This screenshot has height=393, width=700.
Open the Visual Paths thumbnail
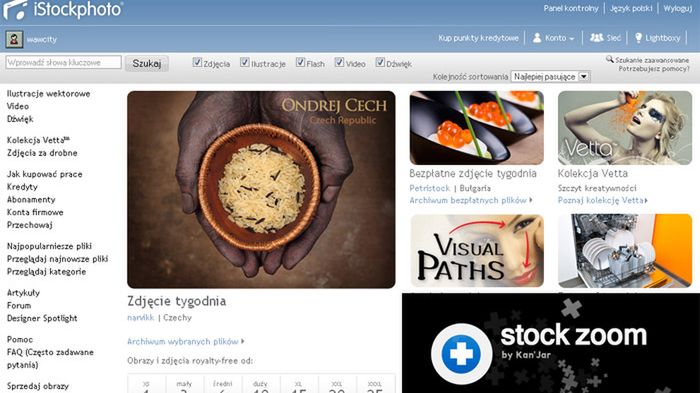(477, 251)
